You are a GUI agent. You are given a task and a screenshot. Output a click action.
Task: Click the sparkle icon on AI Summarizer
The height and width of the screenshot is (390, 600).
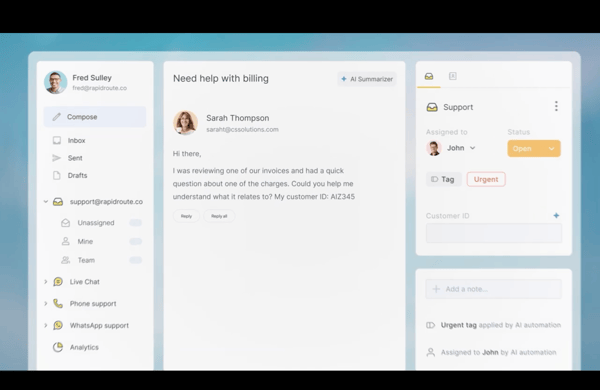344,79
